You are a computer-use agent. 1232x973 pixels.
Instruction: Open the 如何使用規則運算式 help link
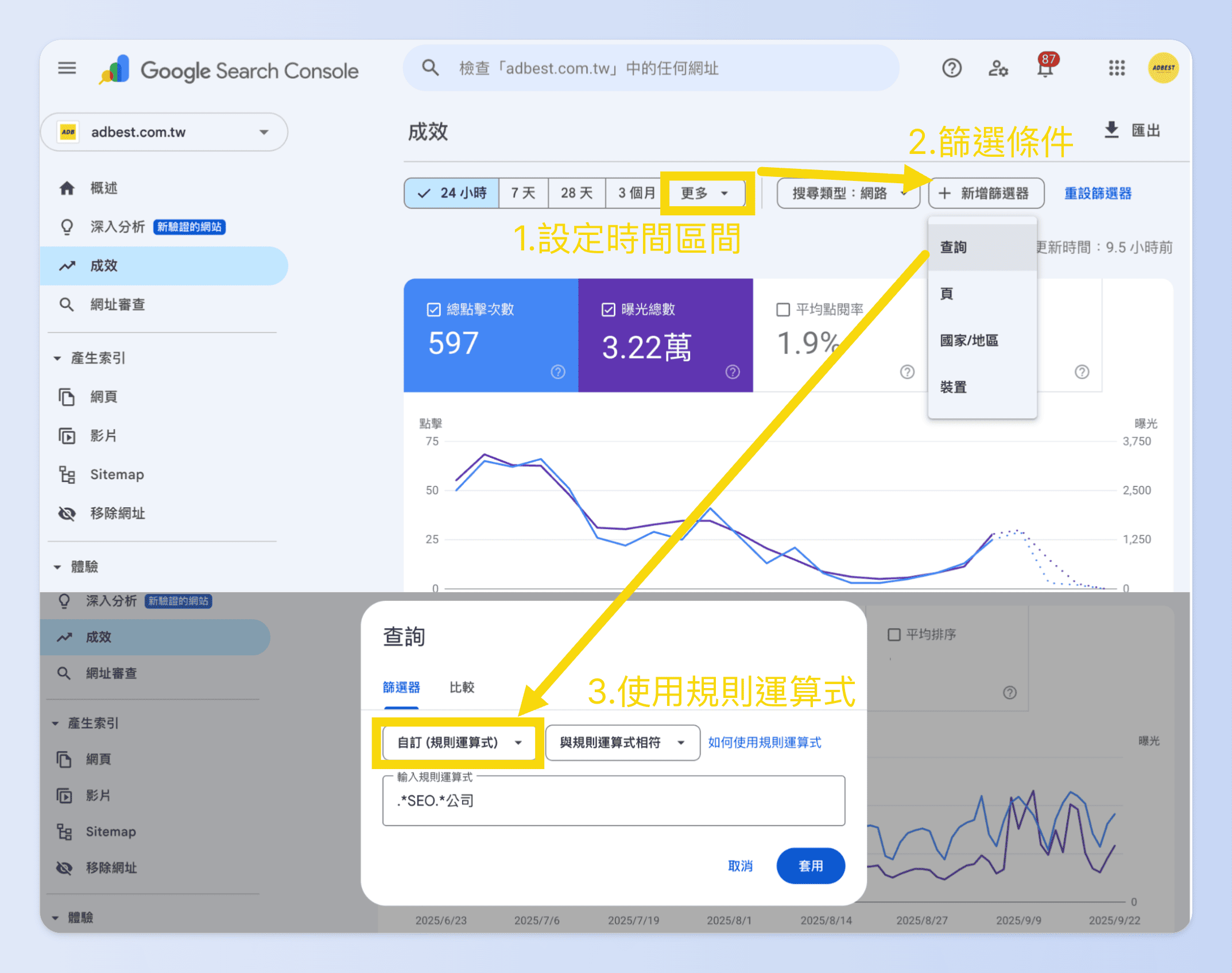764,742
